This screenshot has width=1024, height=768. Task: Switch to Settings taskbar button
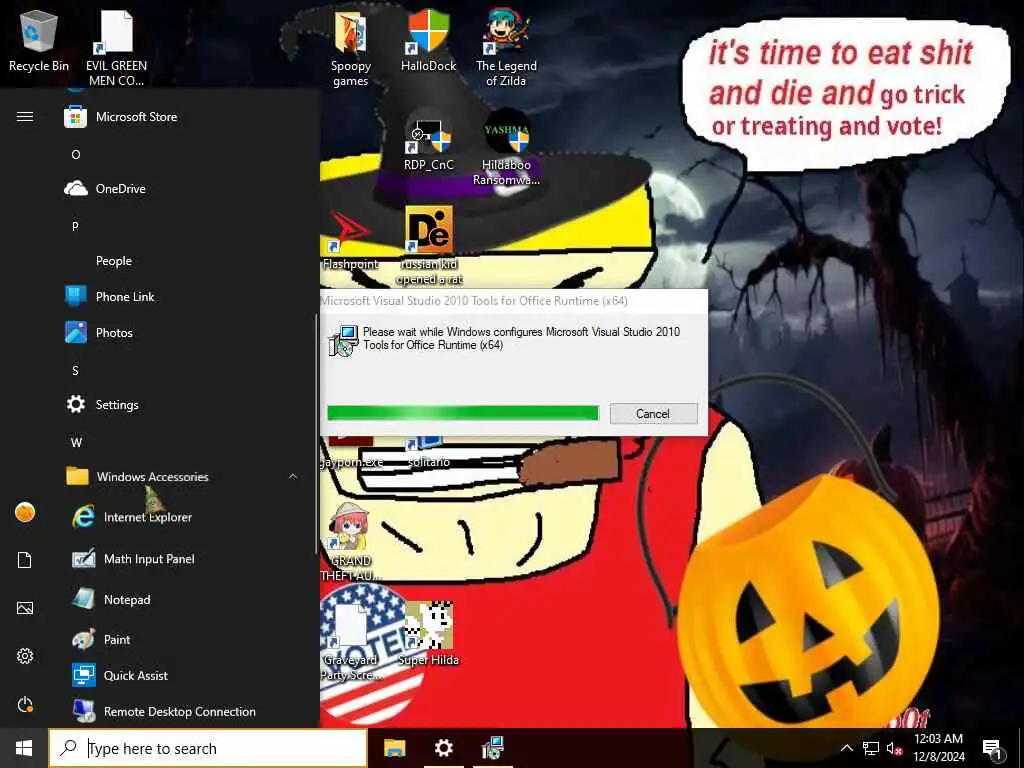tap(443, 748)
